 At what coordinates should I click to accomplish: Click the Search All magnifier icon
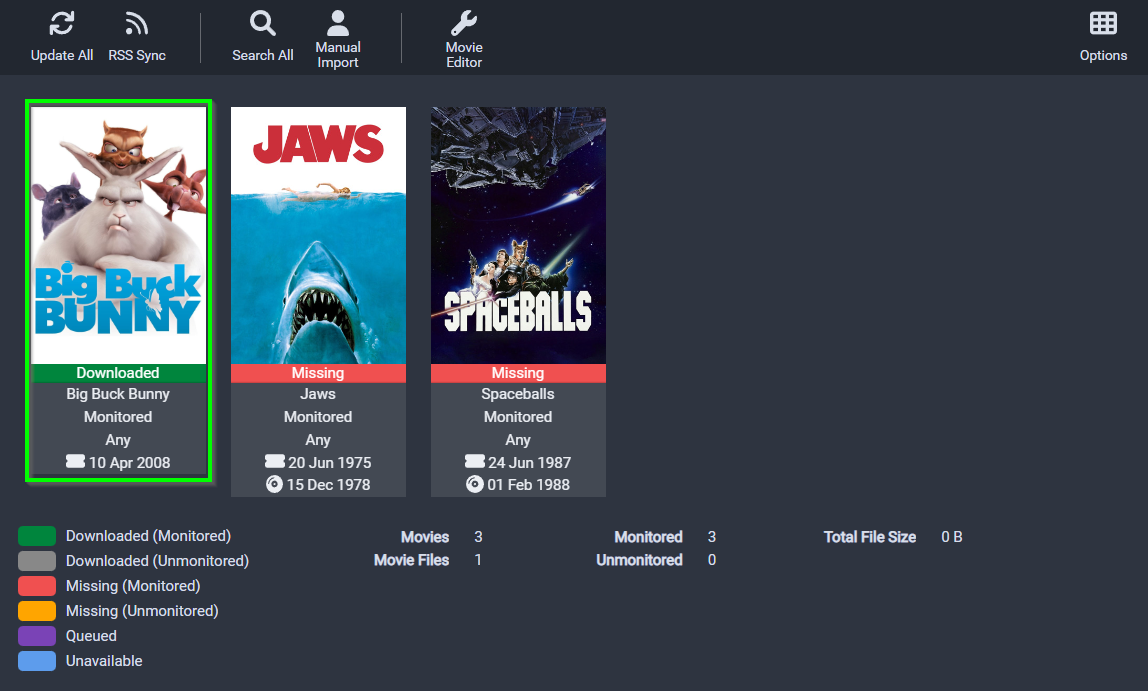pos(263,24)
